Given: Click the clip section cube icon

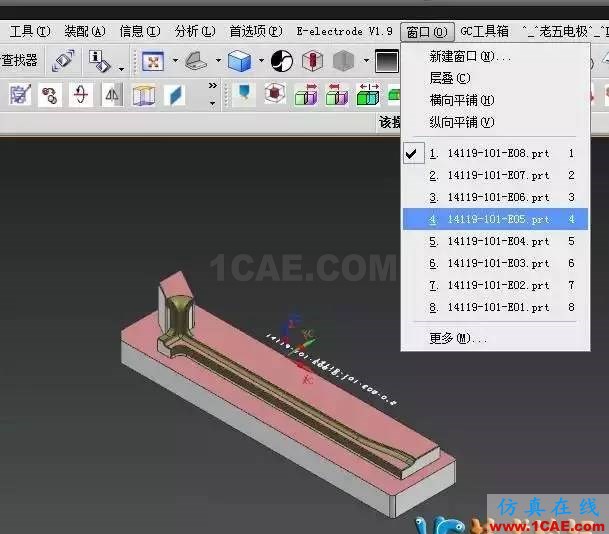Looking at the screenshot, I should [312, 61].
